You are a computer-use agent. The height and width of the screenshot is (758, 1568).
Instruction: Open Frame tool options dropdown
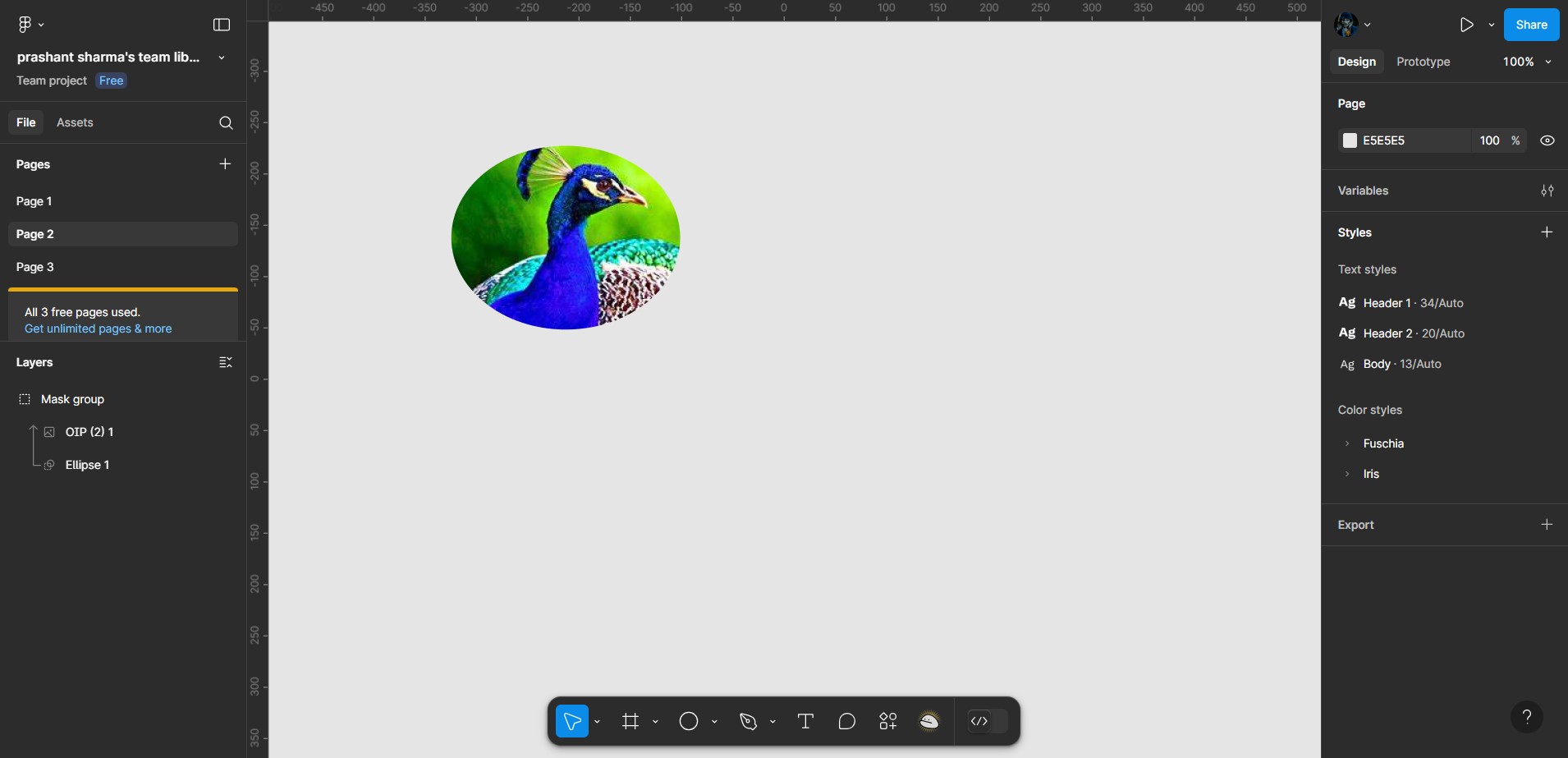click(x=655, y=722)
